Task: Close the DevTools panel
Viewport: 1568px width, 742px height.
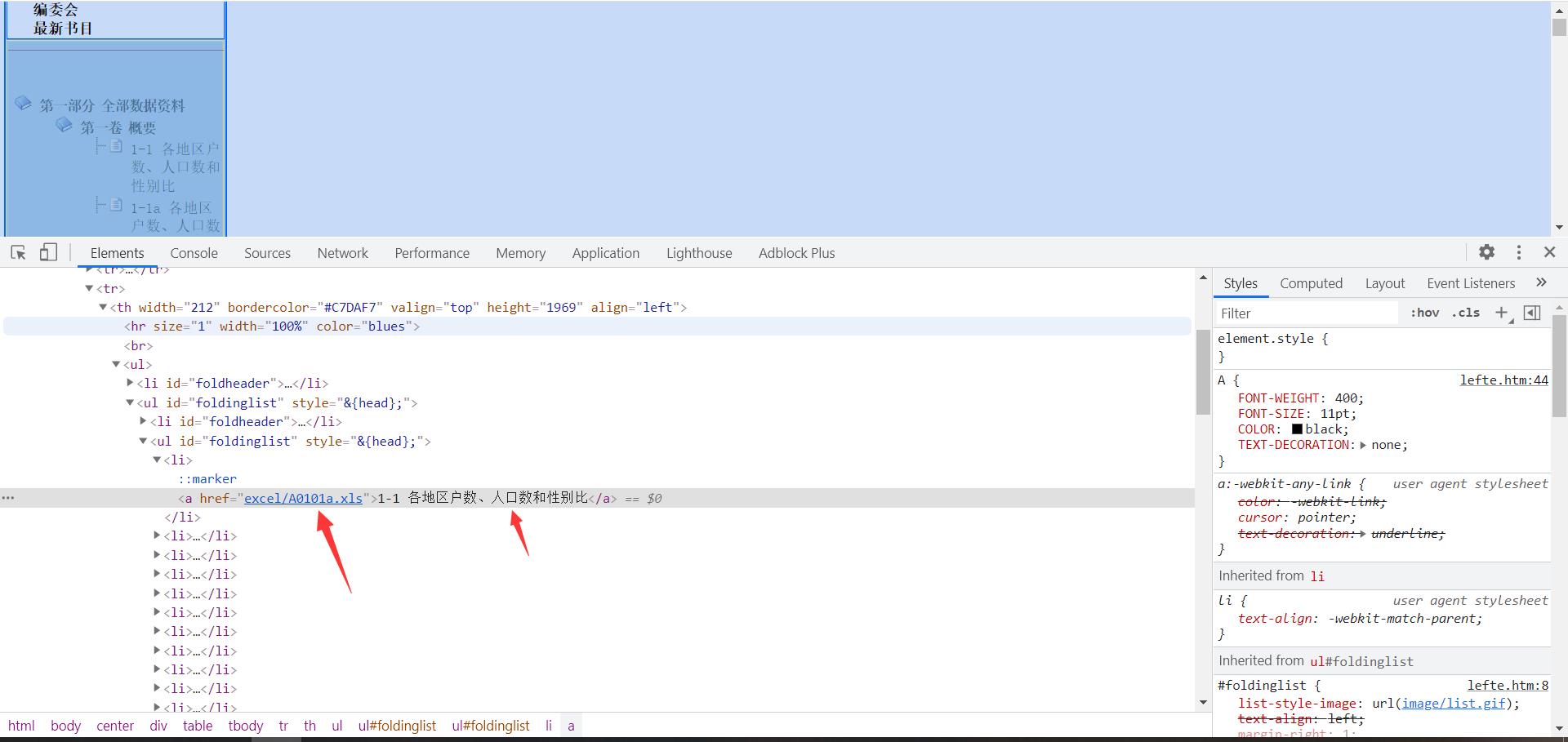Action: (1550, 252)
